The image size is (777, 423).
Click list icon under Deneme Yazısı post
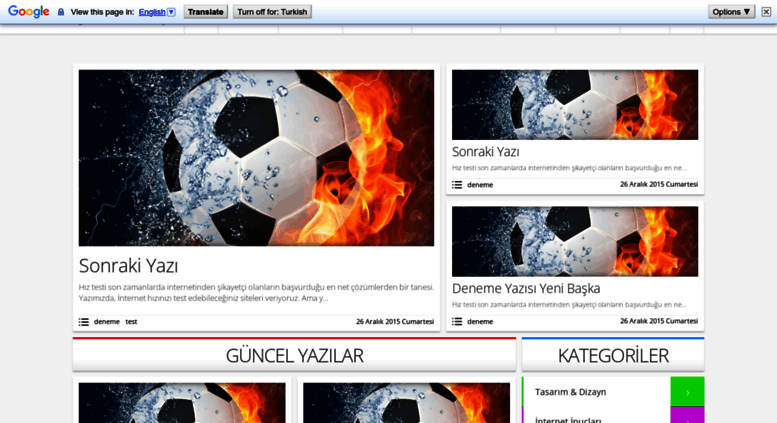(457, 321)
